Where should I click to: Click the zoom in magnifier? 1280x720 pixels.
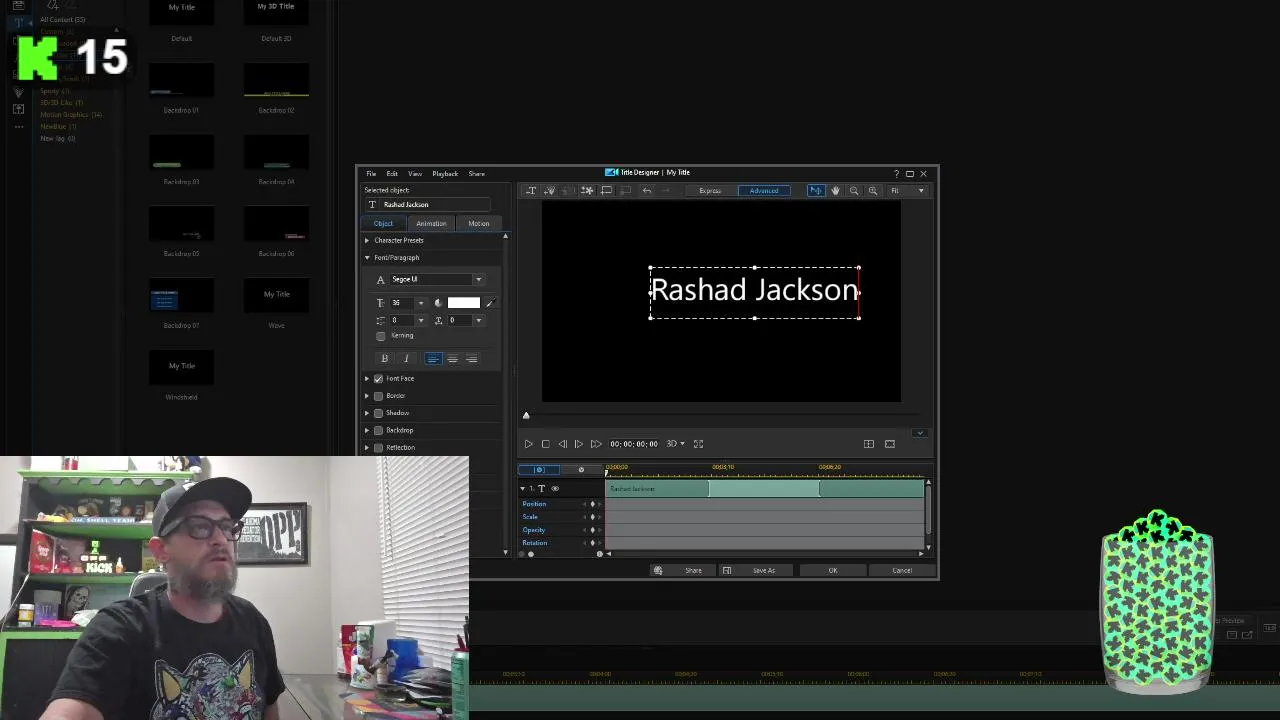(873, 190)
